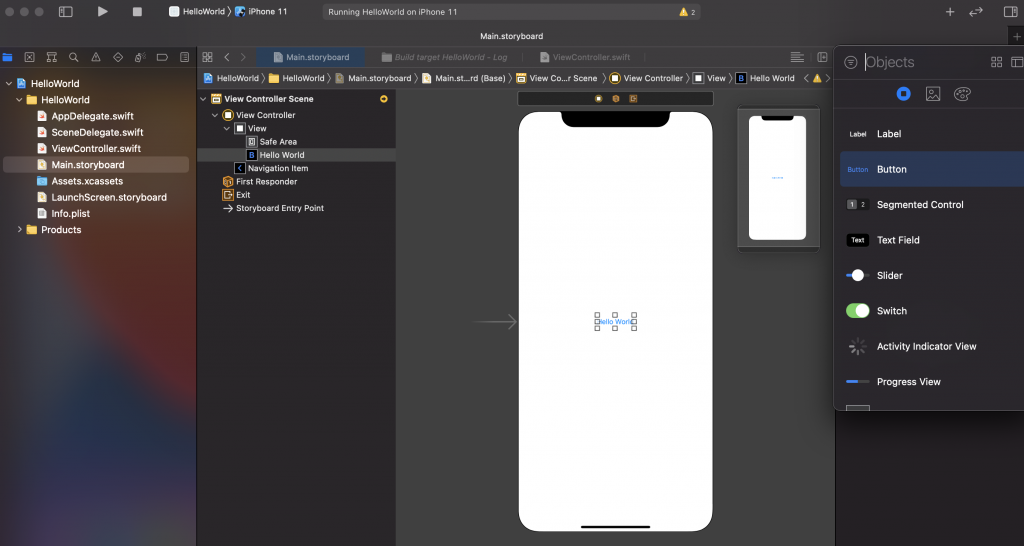Open SceneDelegate.swift file
The image size is (1024, 546).
[x=97, y=133]
